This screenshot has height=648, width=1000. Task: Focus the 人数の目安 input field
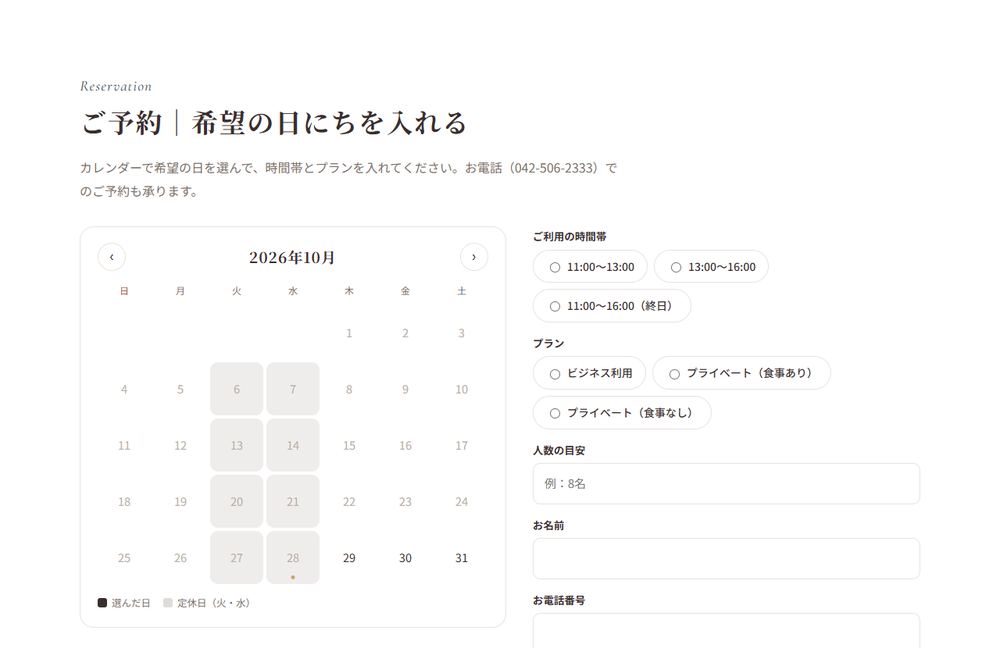(726, 483)
